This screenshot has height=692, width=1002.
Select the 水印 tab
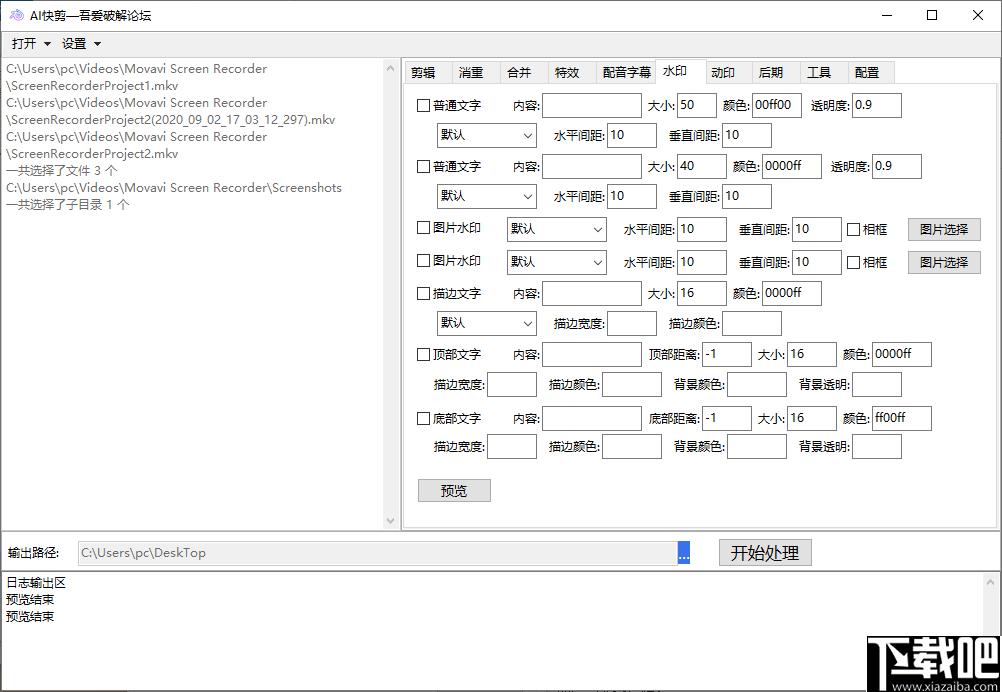(x=681, y=71)
